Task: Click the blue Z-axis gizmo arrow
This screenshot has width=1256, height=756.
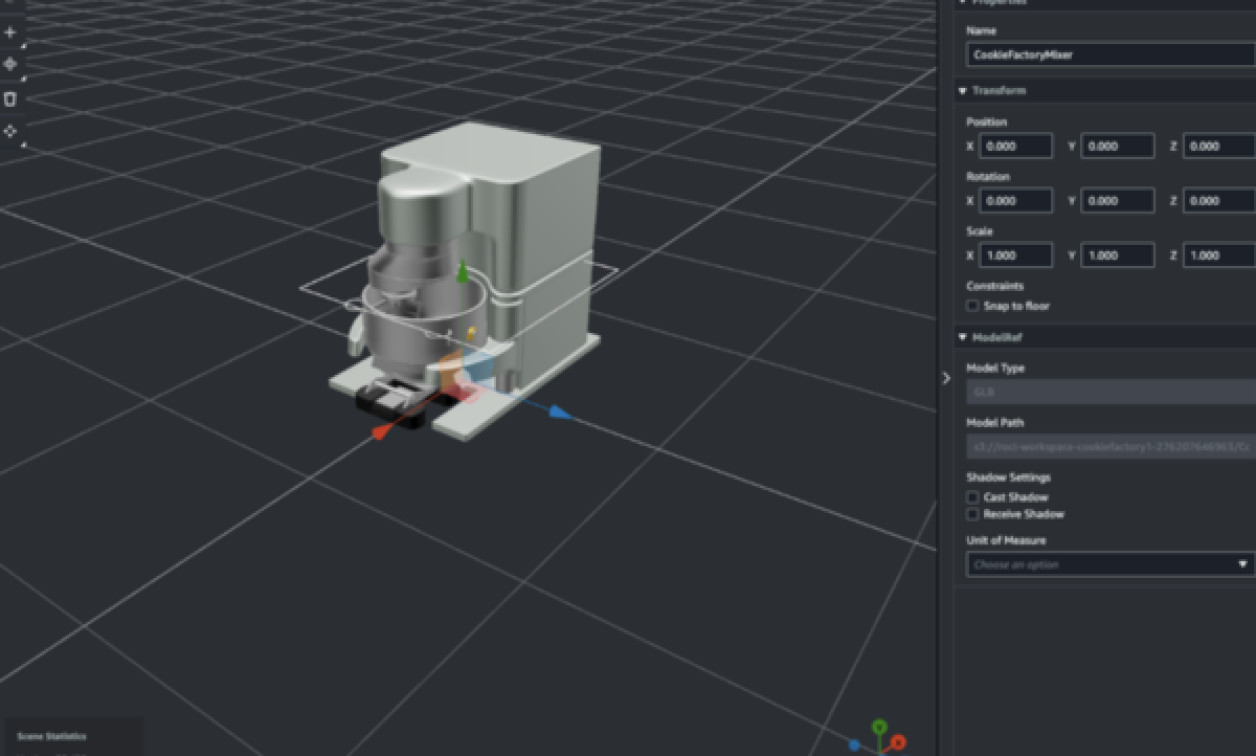Action: [x=557, y=412]
